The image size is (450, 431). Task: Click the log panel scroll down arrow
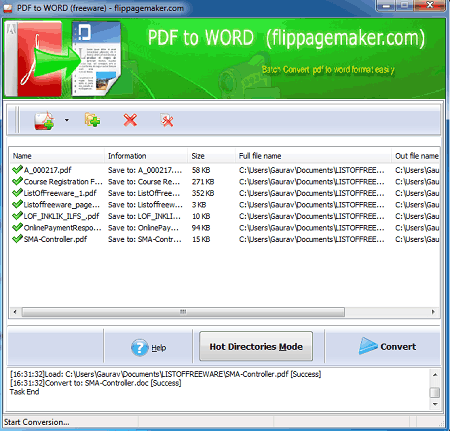[435, 404]
